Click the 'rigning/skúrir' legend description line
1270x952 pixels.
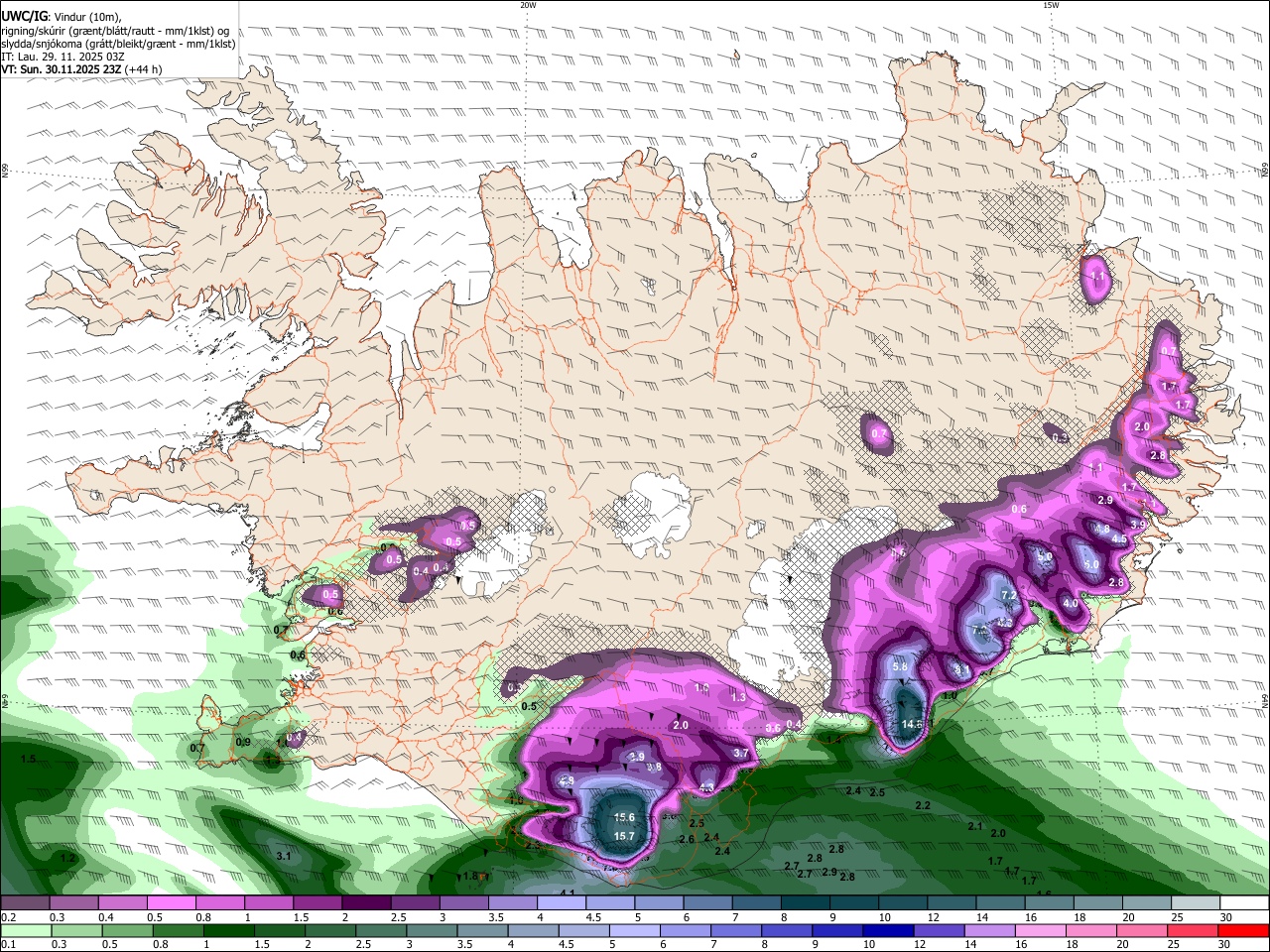point(115,31)
